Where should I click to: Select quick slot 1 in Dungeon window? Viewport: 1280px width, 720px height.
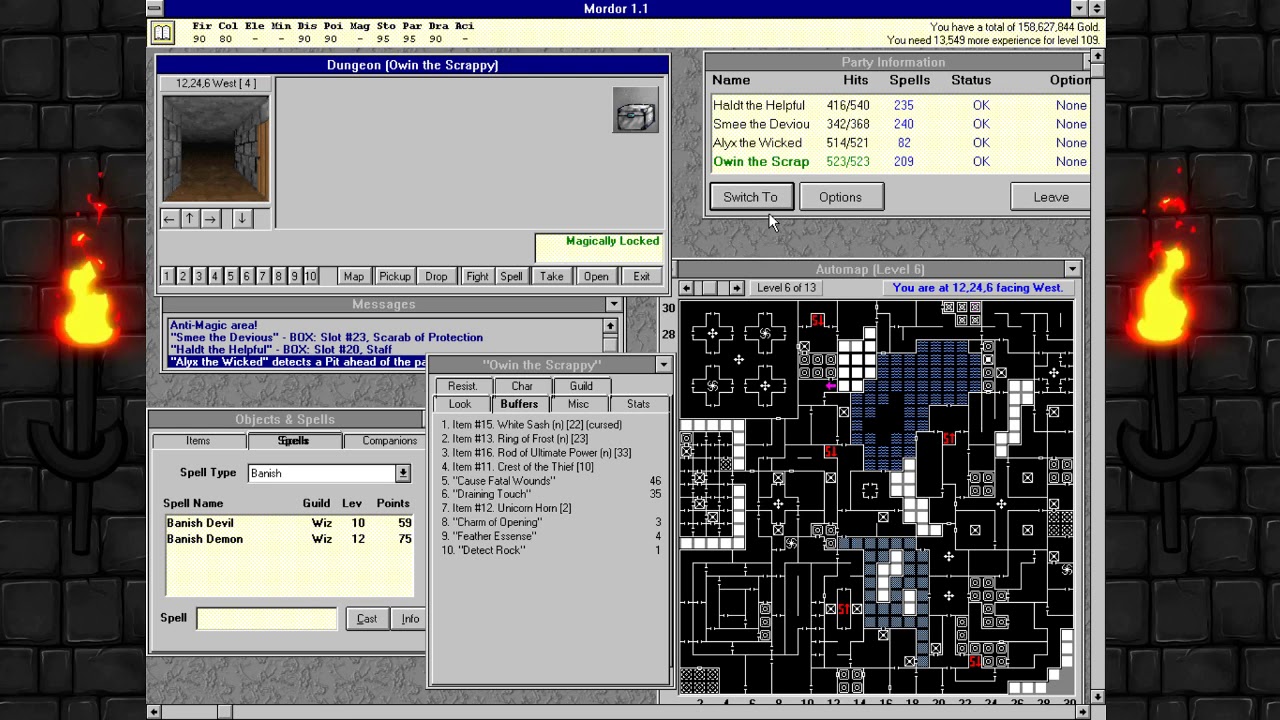click(x=167, y=277)
